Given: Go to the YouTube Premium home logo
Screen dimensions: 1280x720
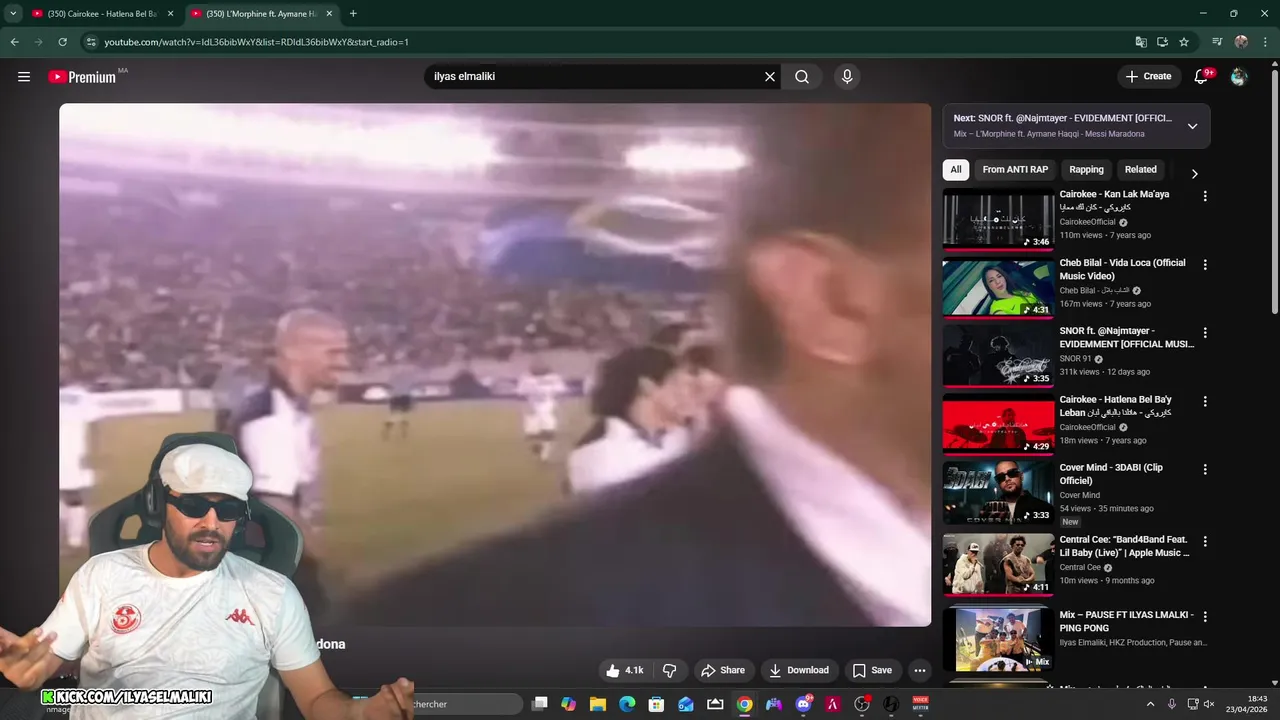Looking at the screenshot, I should pyautogui.click(x=83, y=77).
